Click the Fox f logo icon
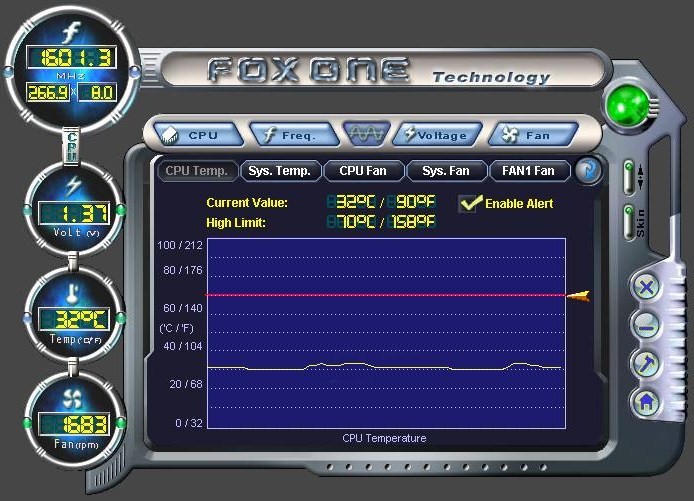Screen dimensions: 694x501 (71, 32)
